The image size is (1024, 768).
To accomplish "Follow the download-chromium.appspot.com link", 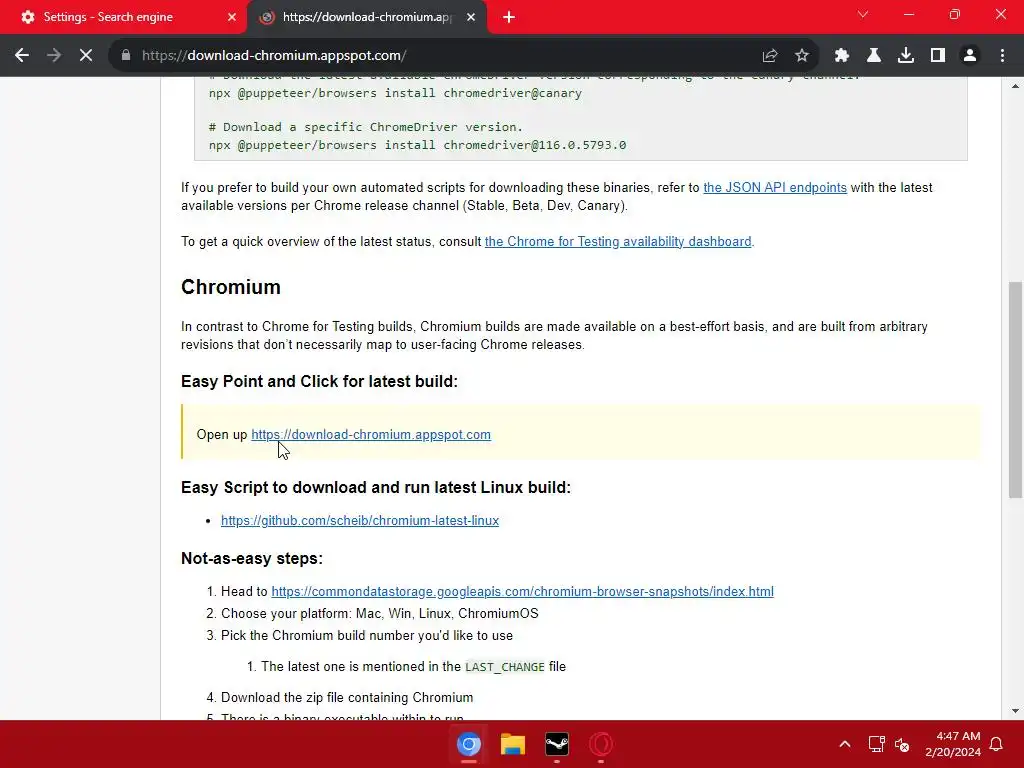I will click(371, 434).
